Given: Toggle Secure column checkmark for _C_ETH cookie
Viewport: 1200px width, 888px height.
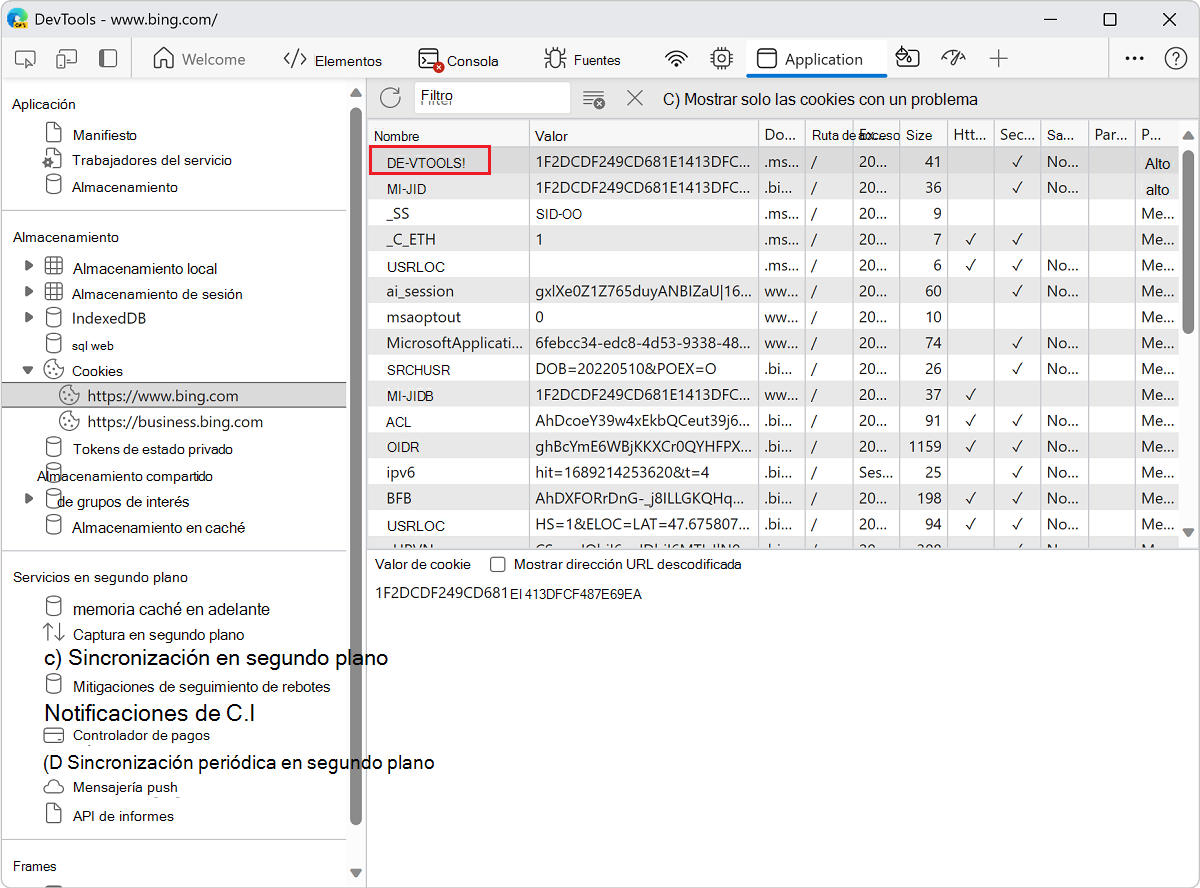Looking at the screenshot, I should click(x=1017, y=239).
